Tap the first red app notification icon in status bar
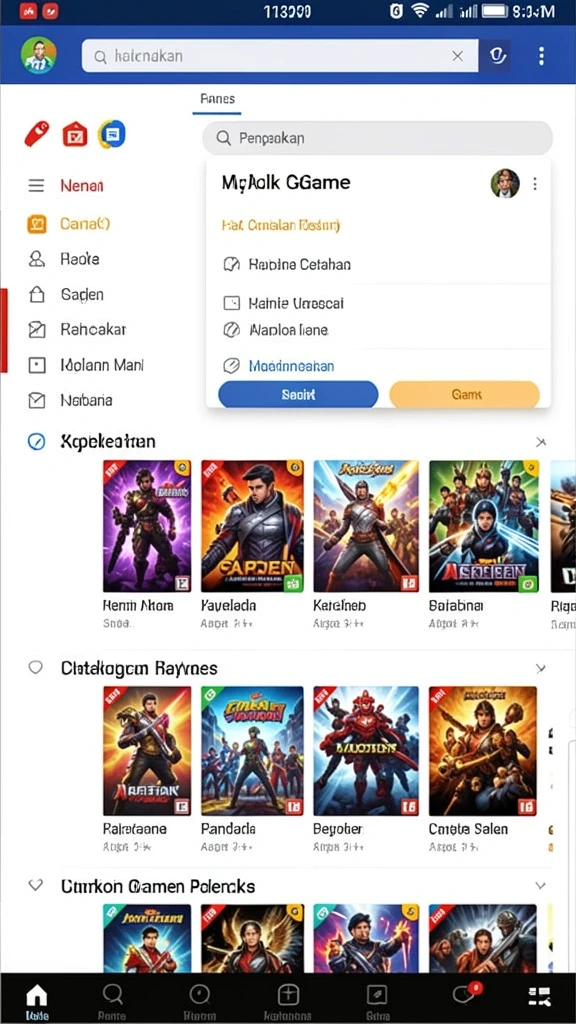The width and height of the screenshot is (576, 1024). click(x=27, y=11)
